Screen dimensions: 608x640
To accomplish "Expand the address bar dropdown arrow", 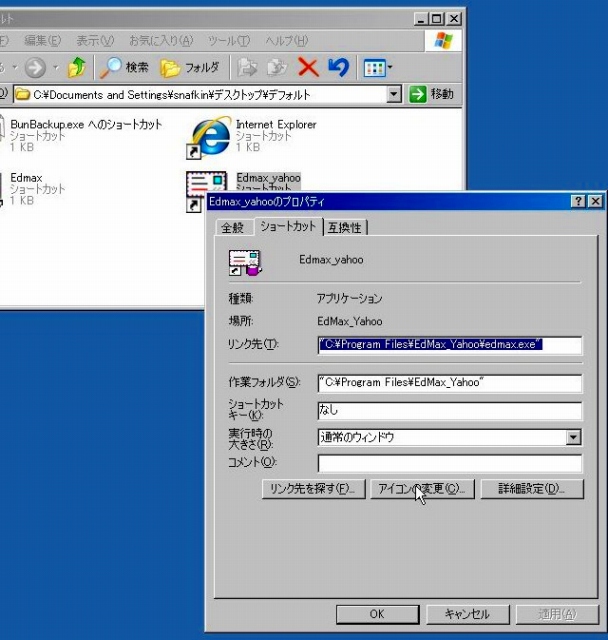I will (x=393, y=95).
